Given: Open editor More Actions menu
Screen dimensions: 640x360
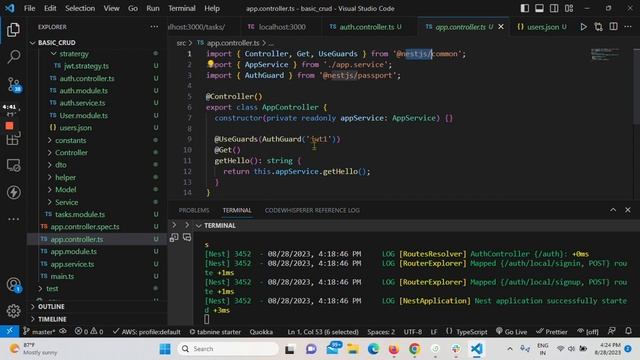Looking at the screenshot, I should click(628, 27).
